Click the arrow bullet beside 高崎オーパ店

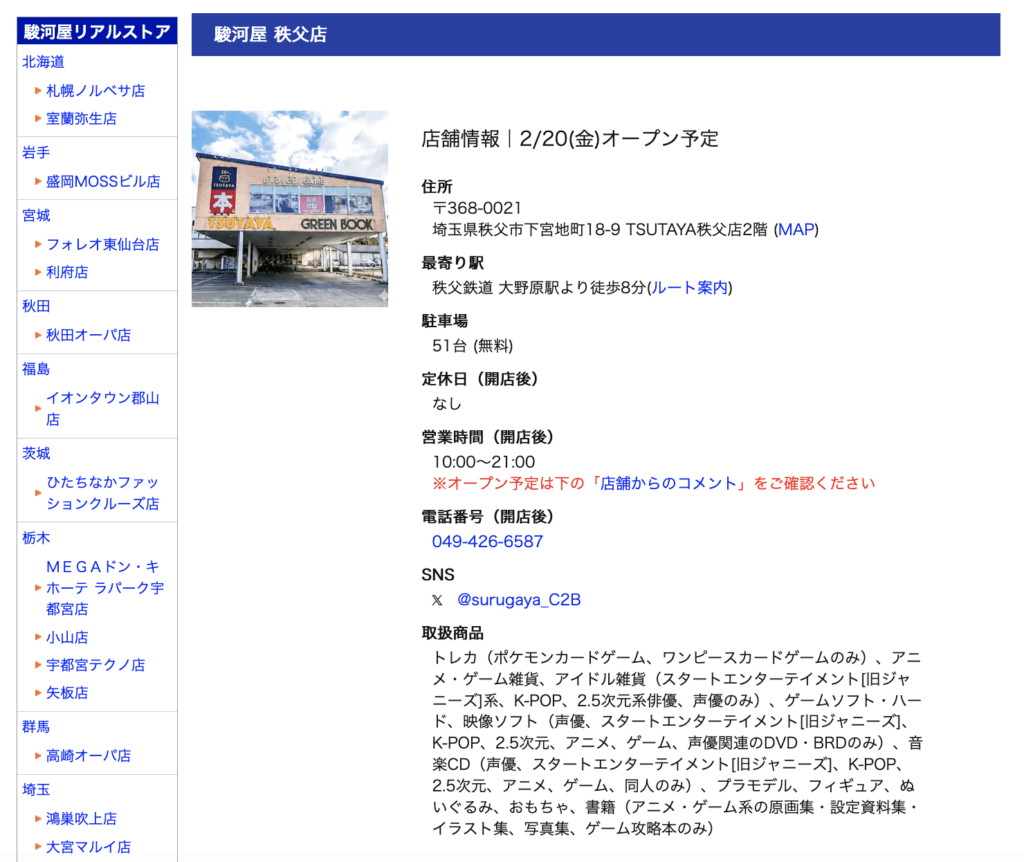pos(38,756)
